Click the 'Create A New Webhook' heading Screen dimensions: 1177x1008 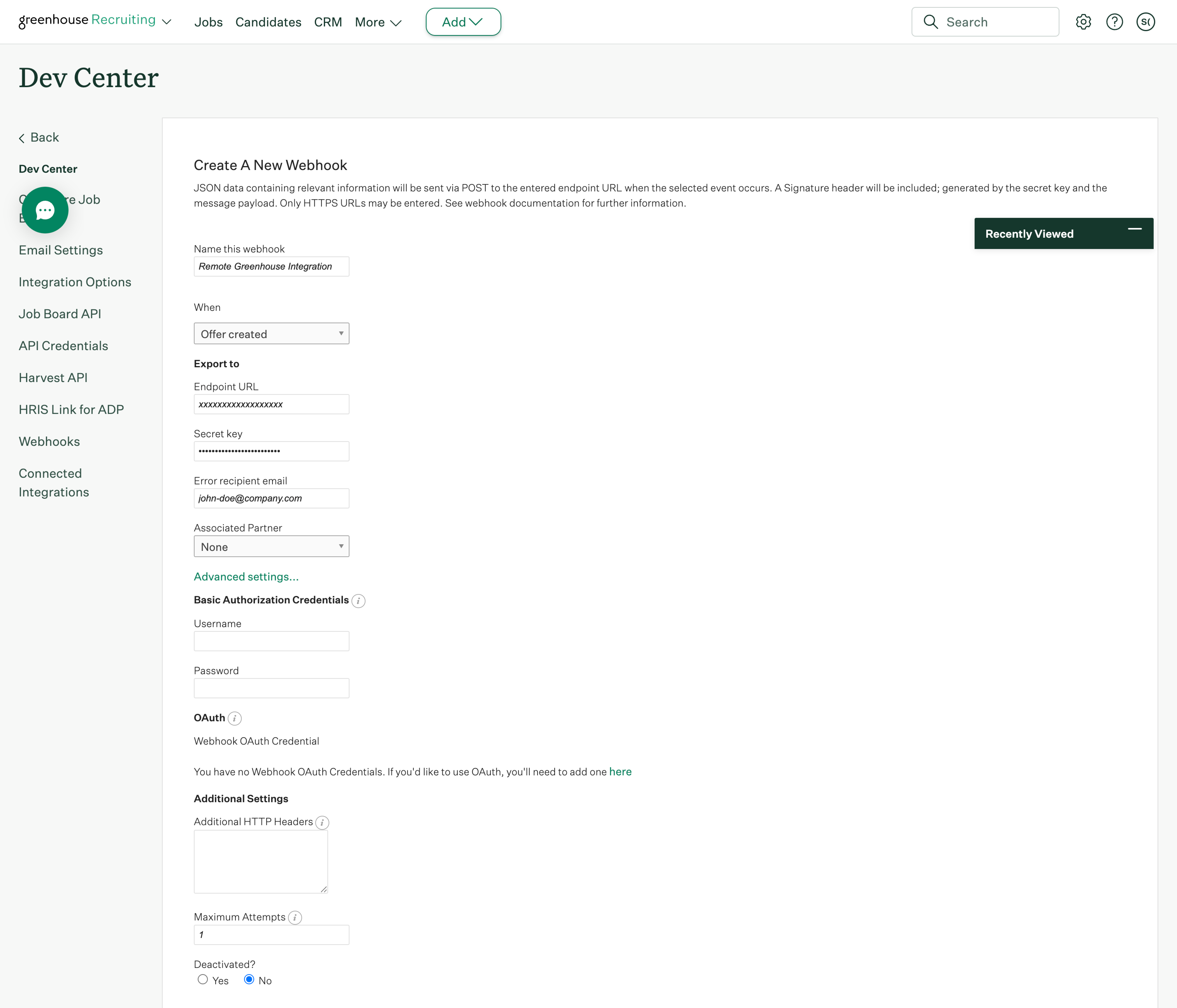point(270,165)
